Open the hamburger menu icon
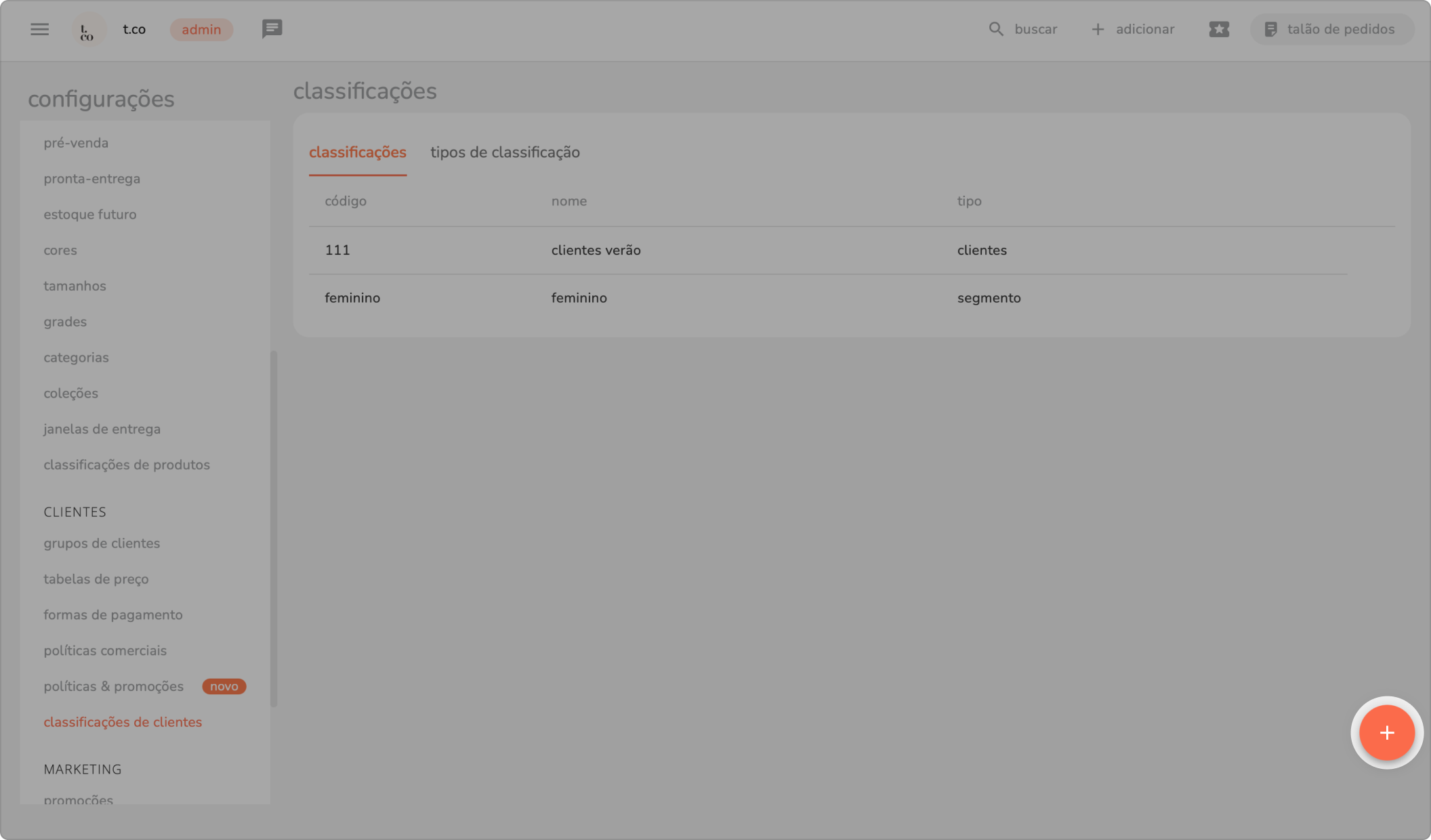This screenshot has height=840, width=1431. tap(39, 29)
